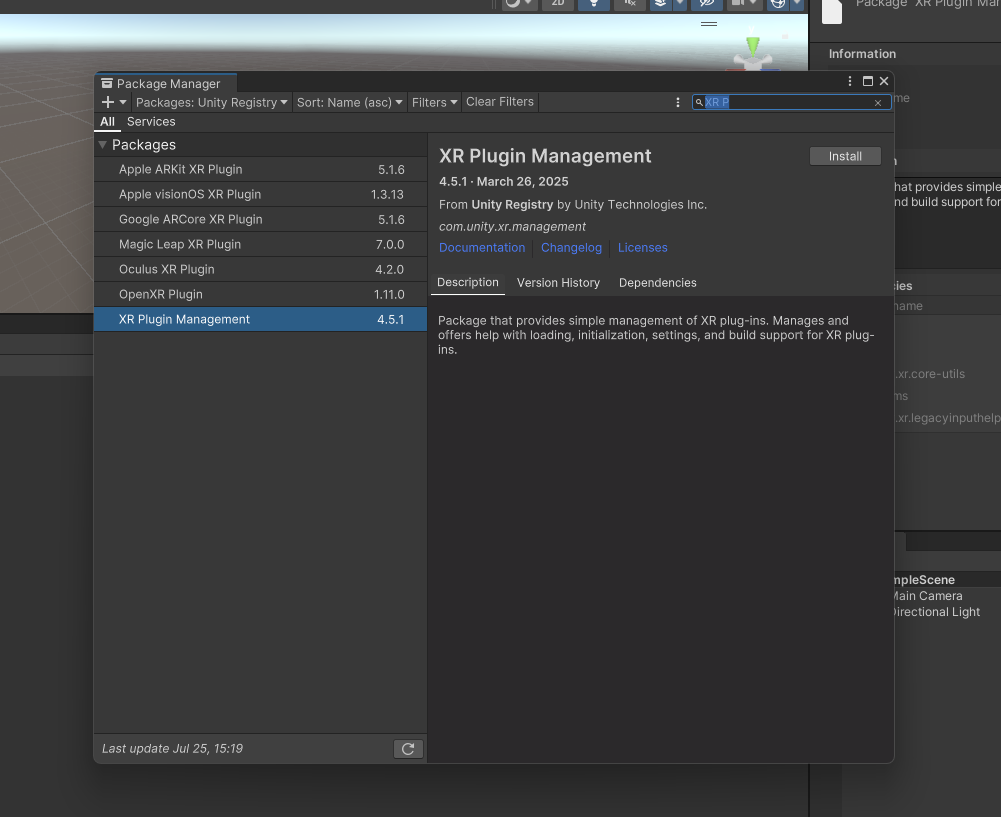This screenshot has width=1001, height=817.
Task: Open the Sort: Name (asc) dropdown
Action: point(350,102)
